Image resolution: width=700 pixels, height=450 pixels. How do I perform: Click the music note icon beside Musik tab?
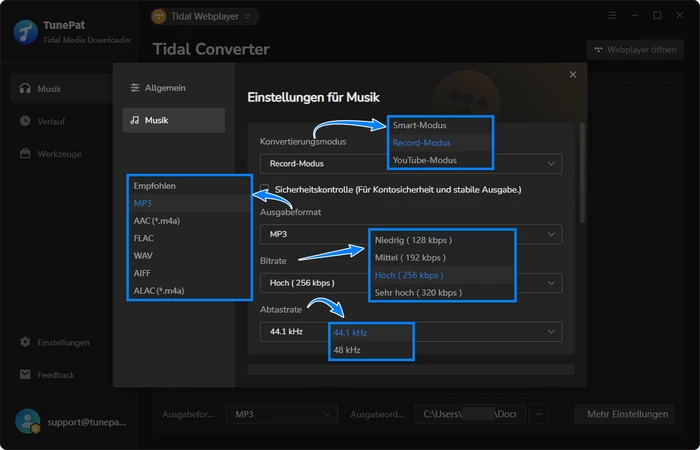tap(135, 120)
